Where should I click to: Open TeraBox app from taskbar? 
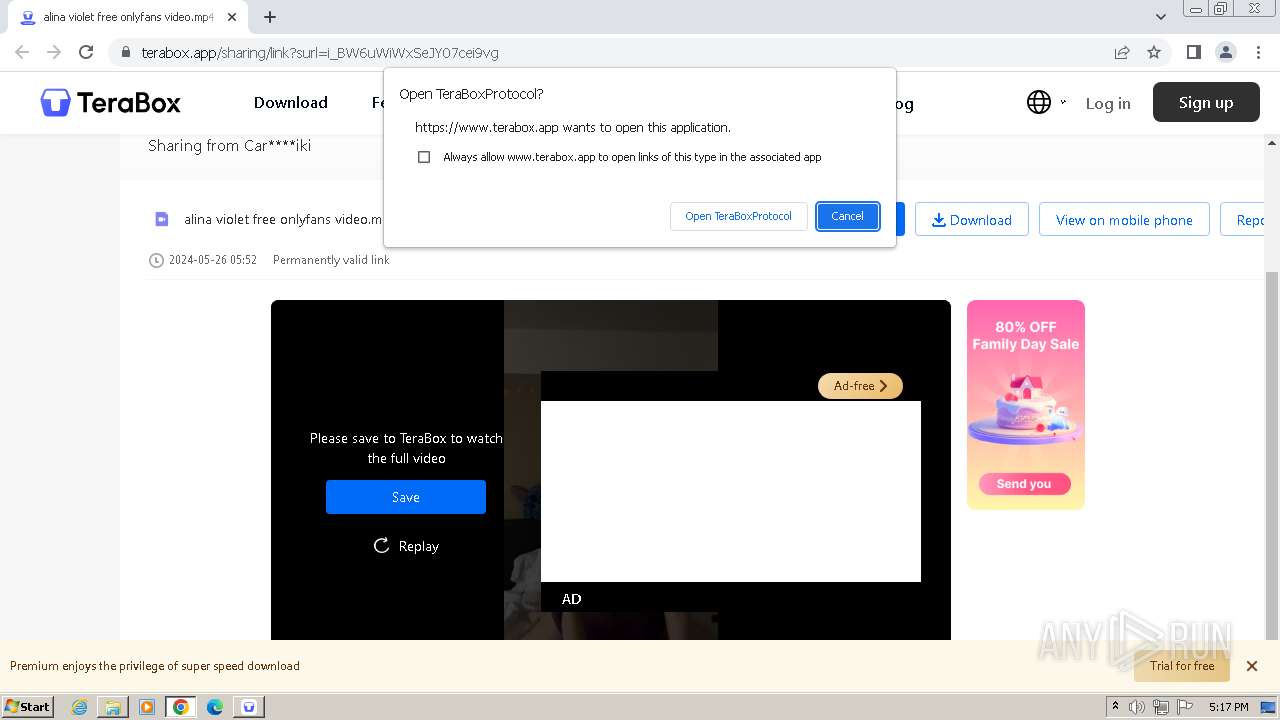tap(249, 707)
